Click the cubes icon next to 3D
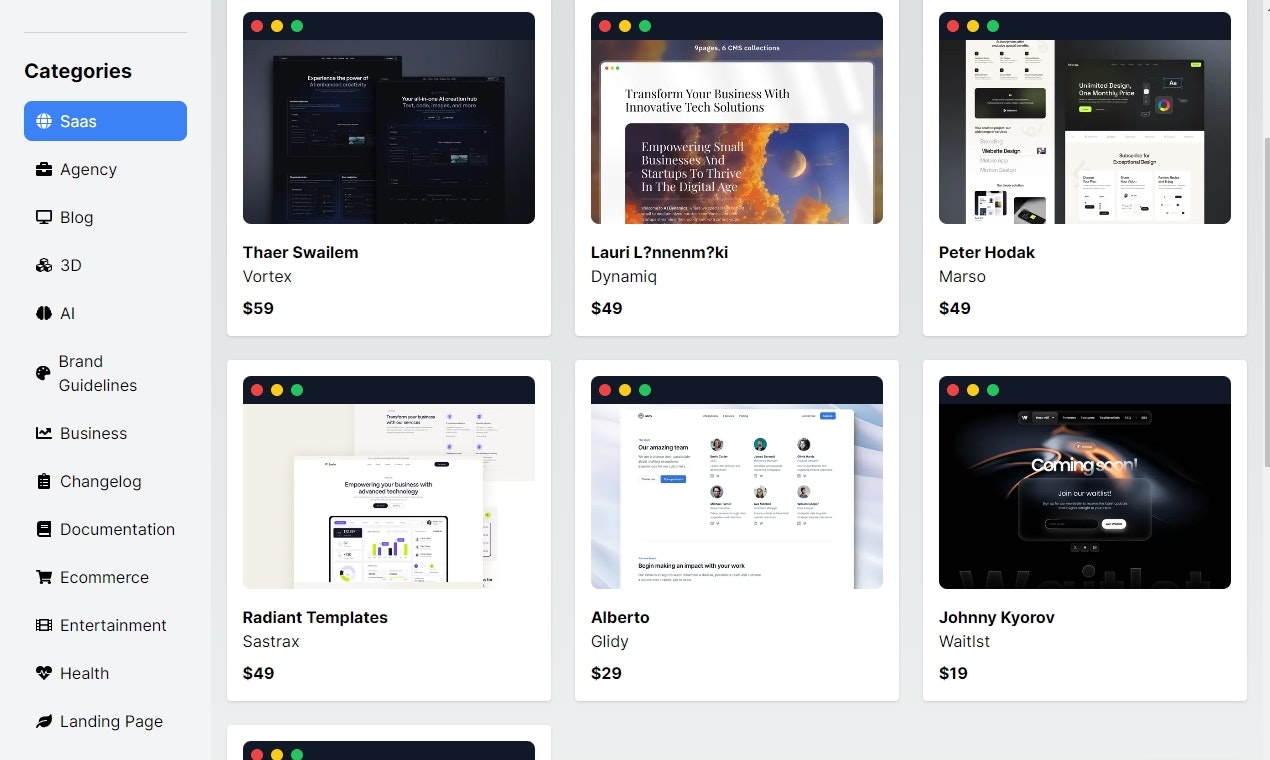1270x760 pixels. tap(44, 265)
